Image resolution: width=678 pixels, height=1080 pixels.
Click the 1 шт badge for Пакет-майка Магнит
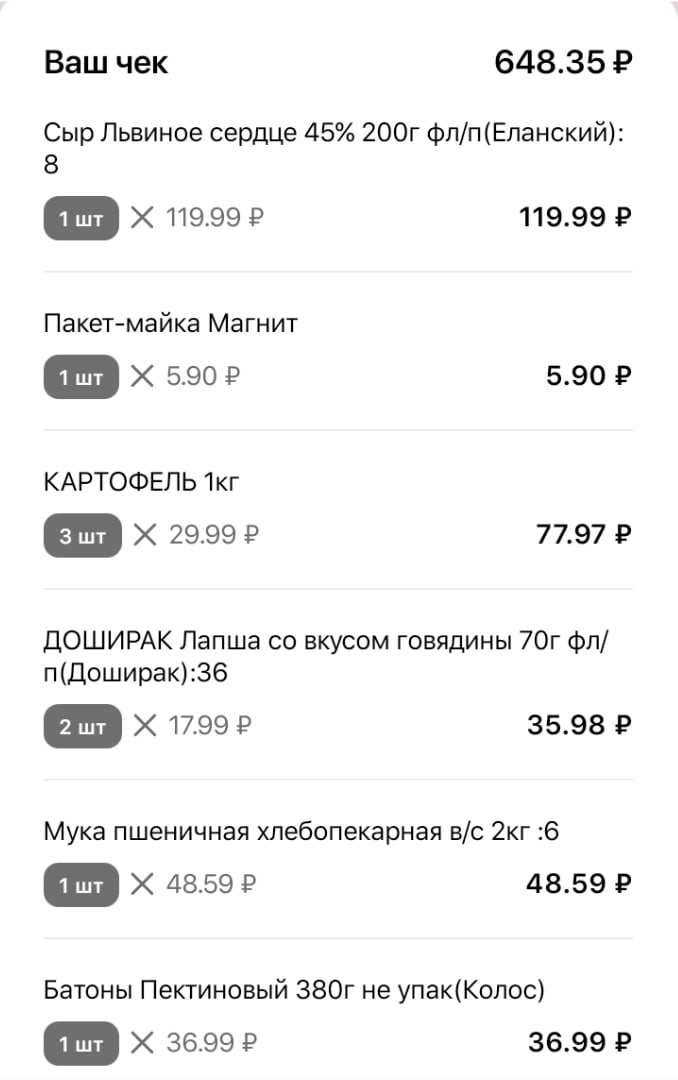[80, 376]
